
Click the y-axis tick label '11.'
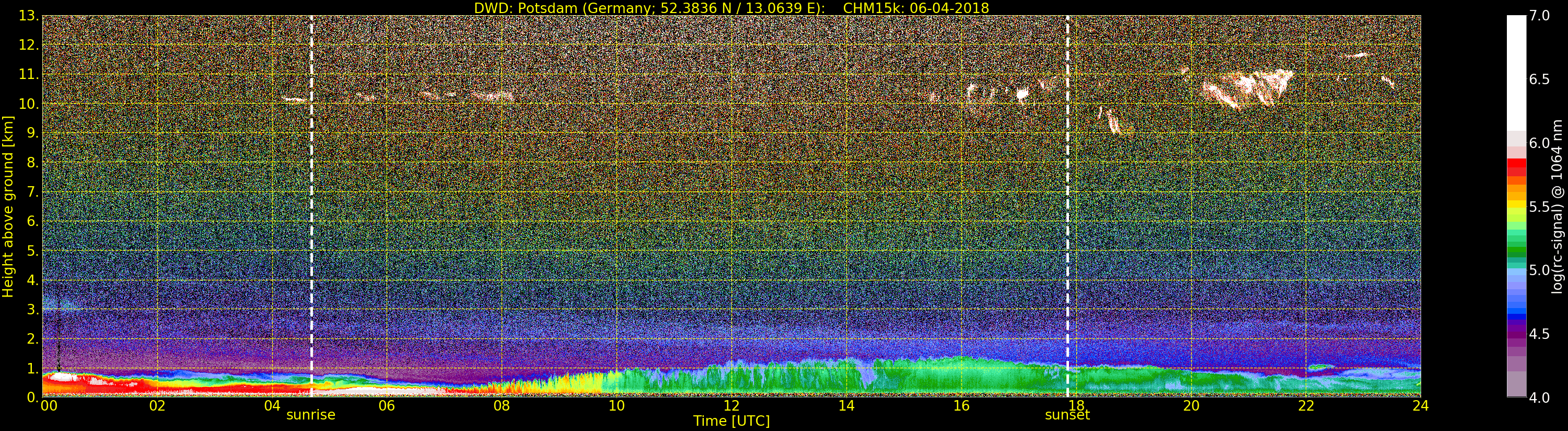pos(29,74)
